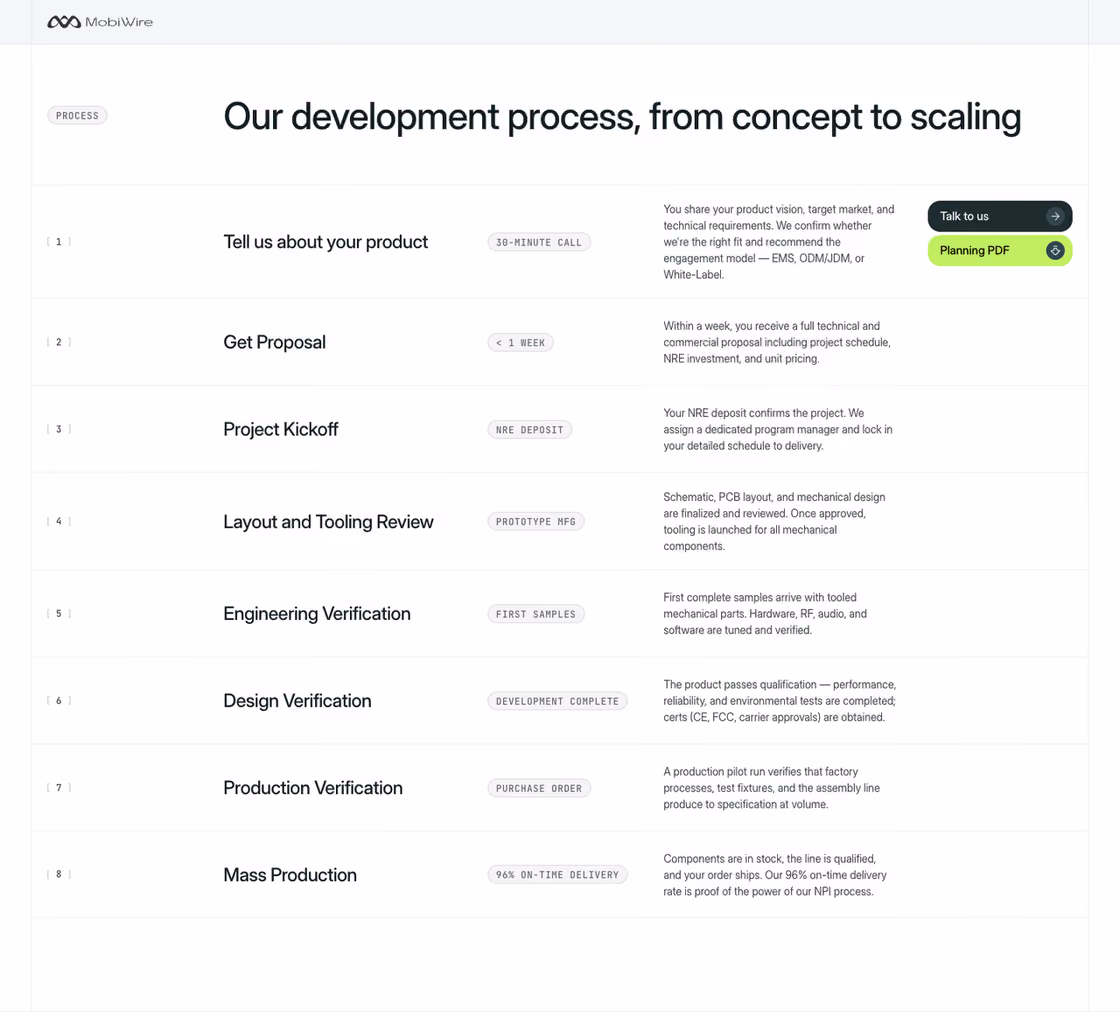The height and width of the screenshot is (1012, 1120).
Task: Select step 3 number marker
Action: point(59,429)
